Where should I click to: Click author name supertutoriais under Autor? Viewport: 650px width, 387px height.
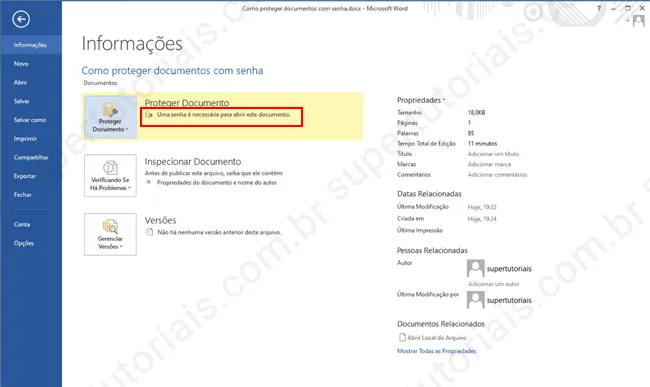pyautogui.click(x=509, y=269)
